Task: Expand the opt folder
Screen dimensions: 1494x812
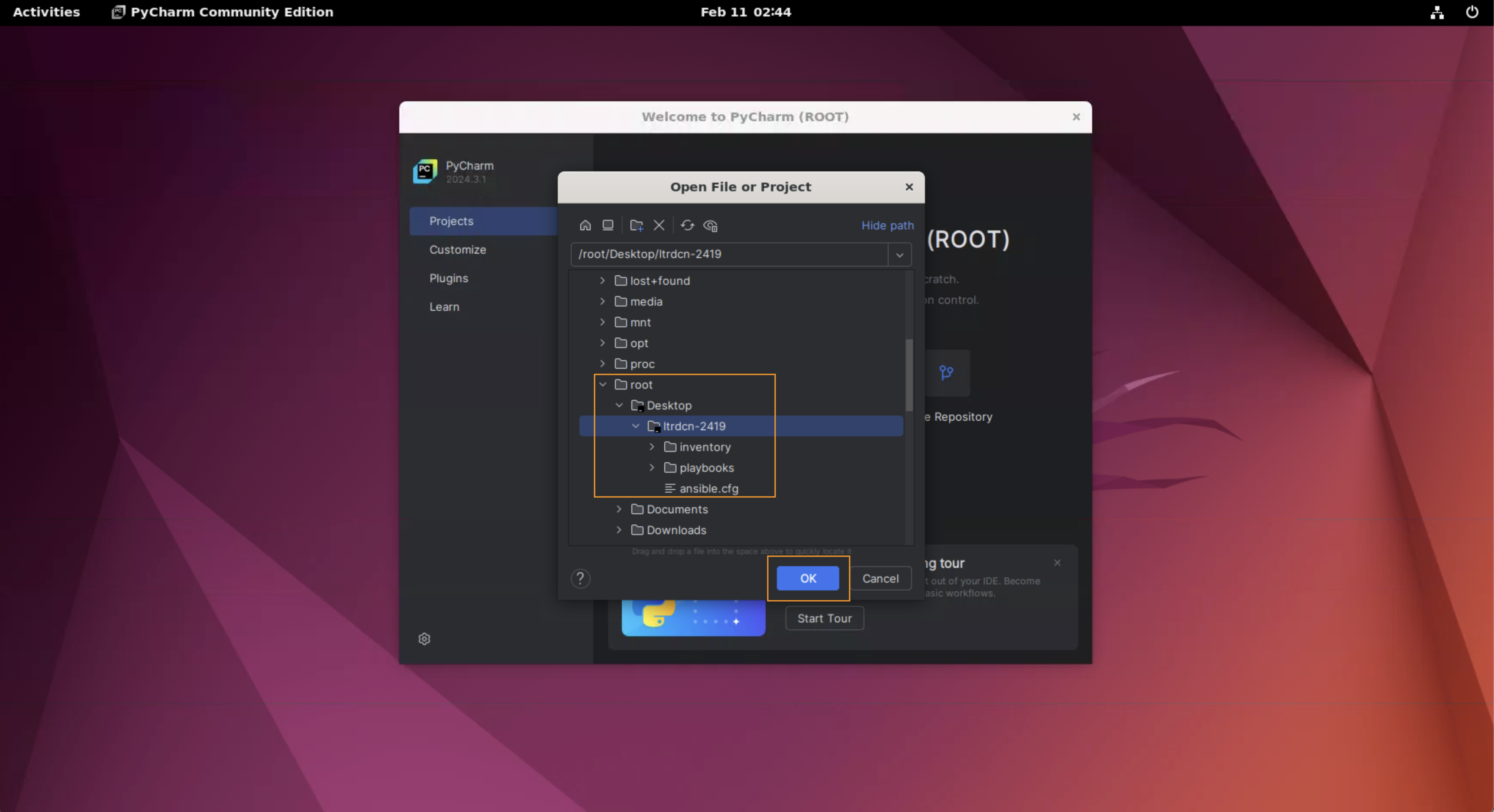Action: (603, 343)
